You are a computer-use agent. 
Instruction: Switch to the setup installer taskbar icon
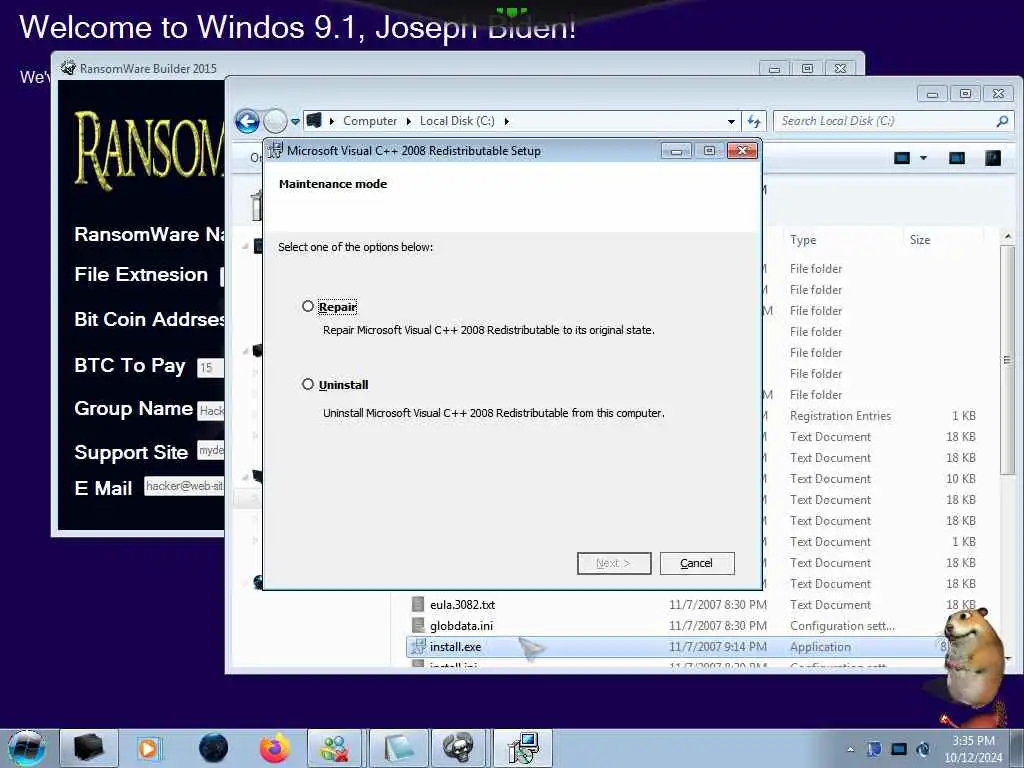coord(522,748)
